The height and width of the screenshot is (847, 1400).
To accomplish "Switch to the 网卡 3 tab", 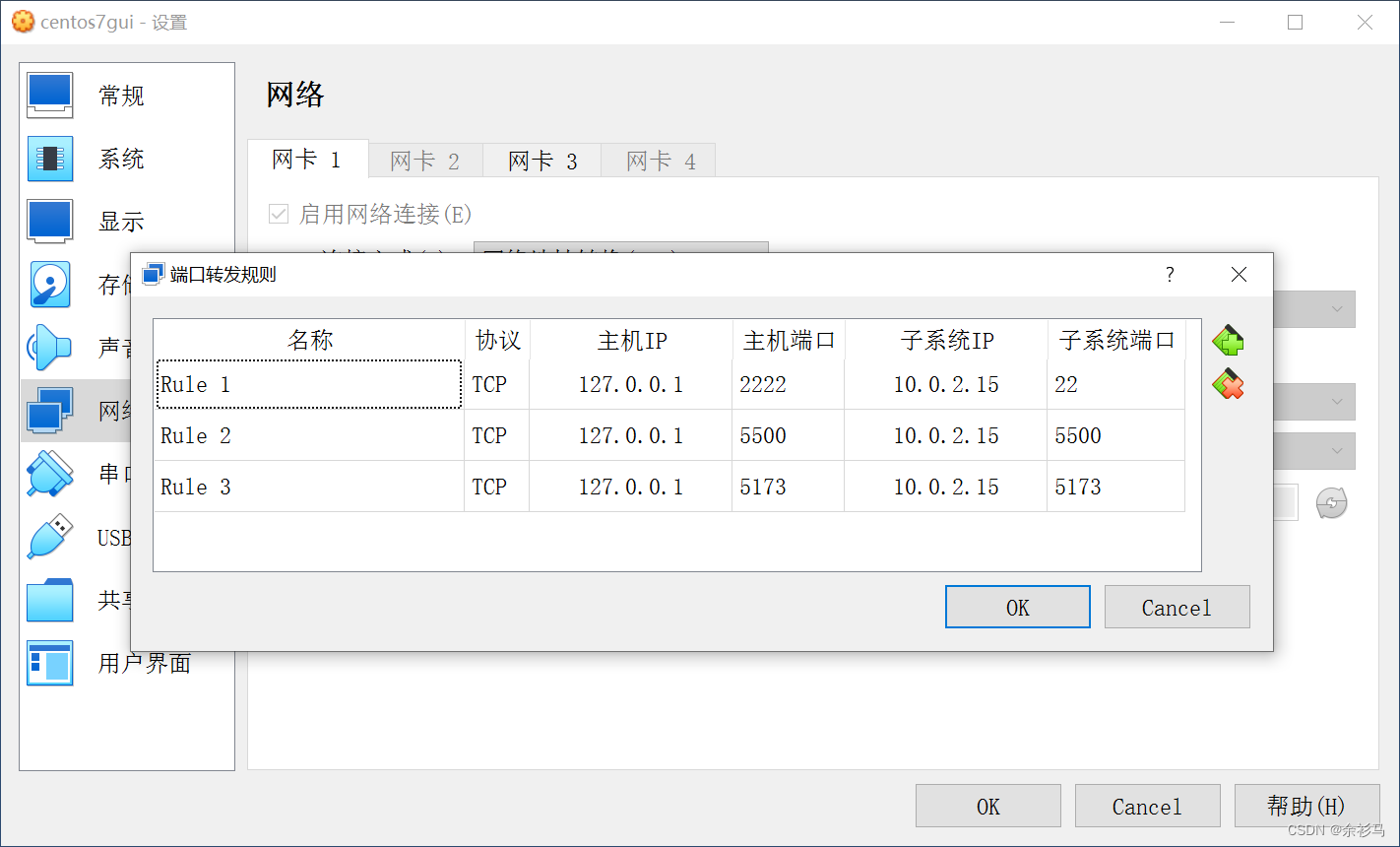I will [x=542, y=161].
